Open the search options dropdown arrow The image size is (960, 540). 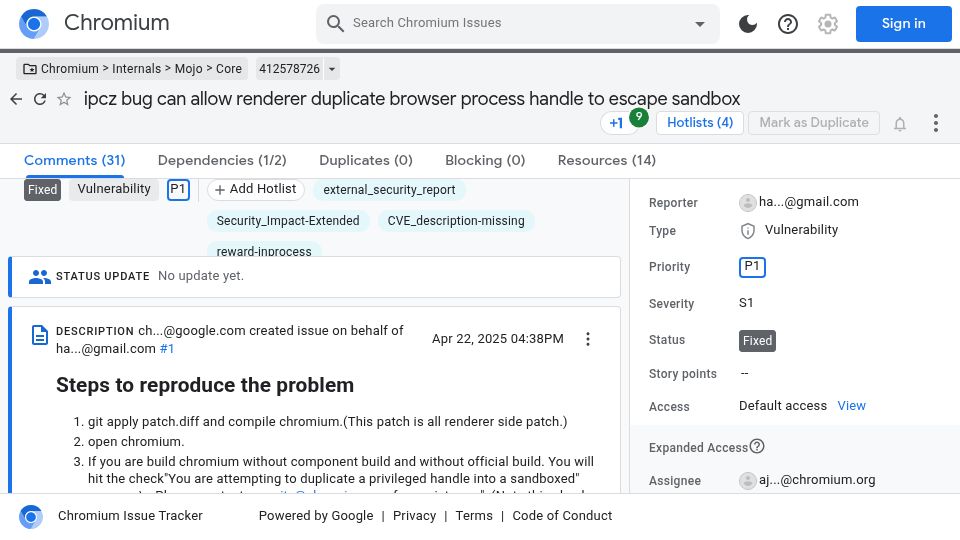(x=699, y=24)
